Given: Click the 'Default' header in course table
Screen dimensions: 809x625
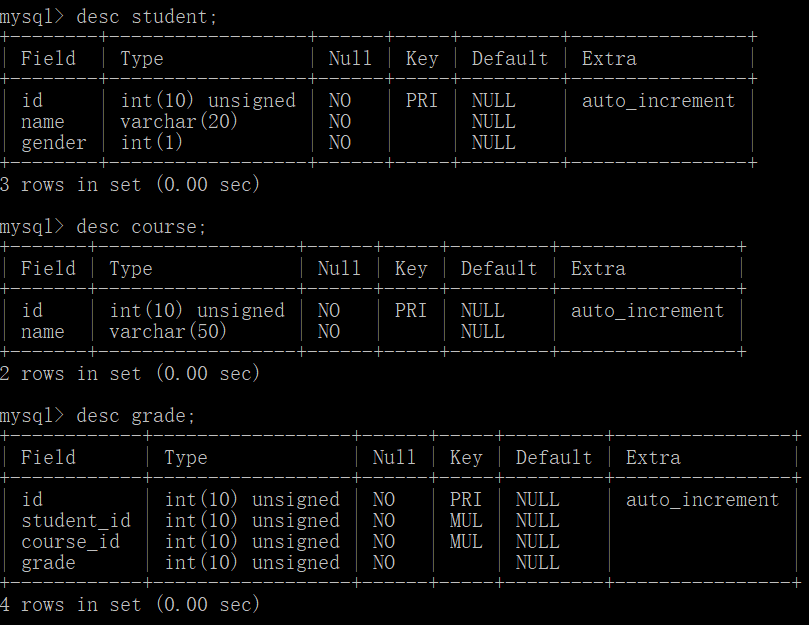Looking at the screenshot, I should tap(498, 269).
